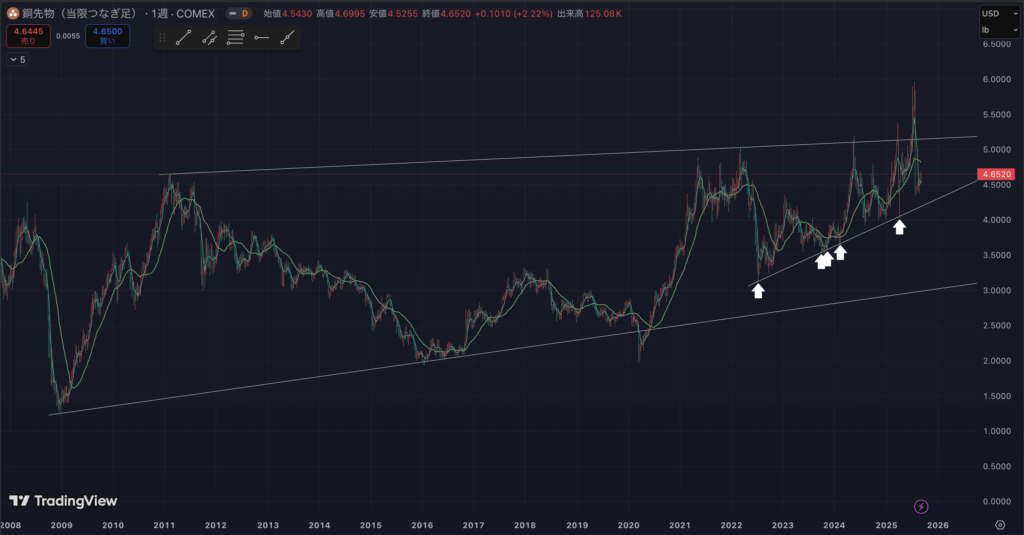Select the trend line with info tool
This screenshot has height=535, width=1024.
pos(210,37)
